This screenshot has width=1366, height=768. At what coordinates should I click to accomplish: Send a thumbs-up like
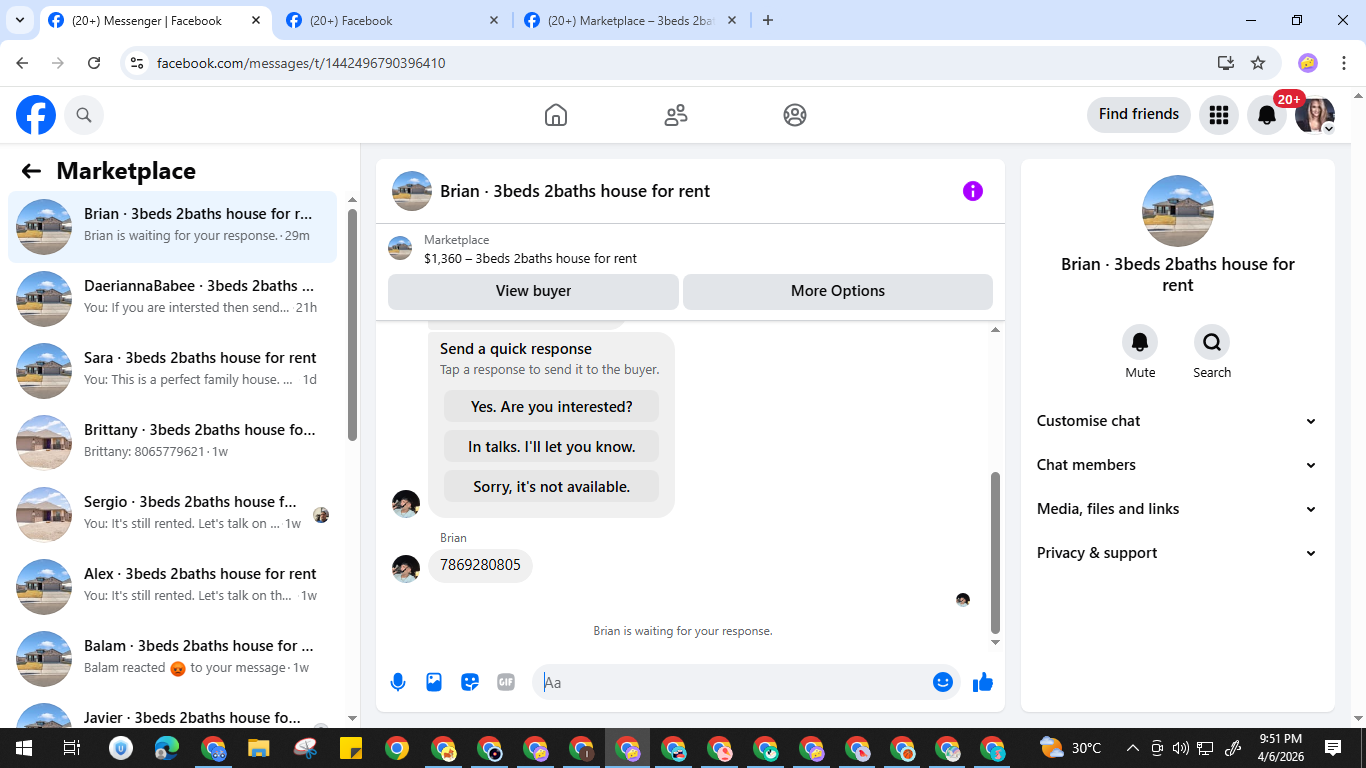coord(983,682)
